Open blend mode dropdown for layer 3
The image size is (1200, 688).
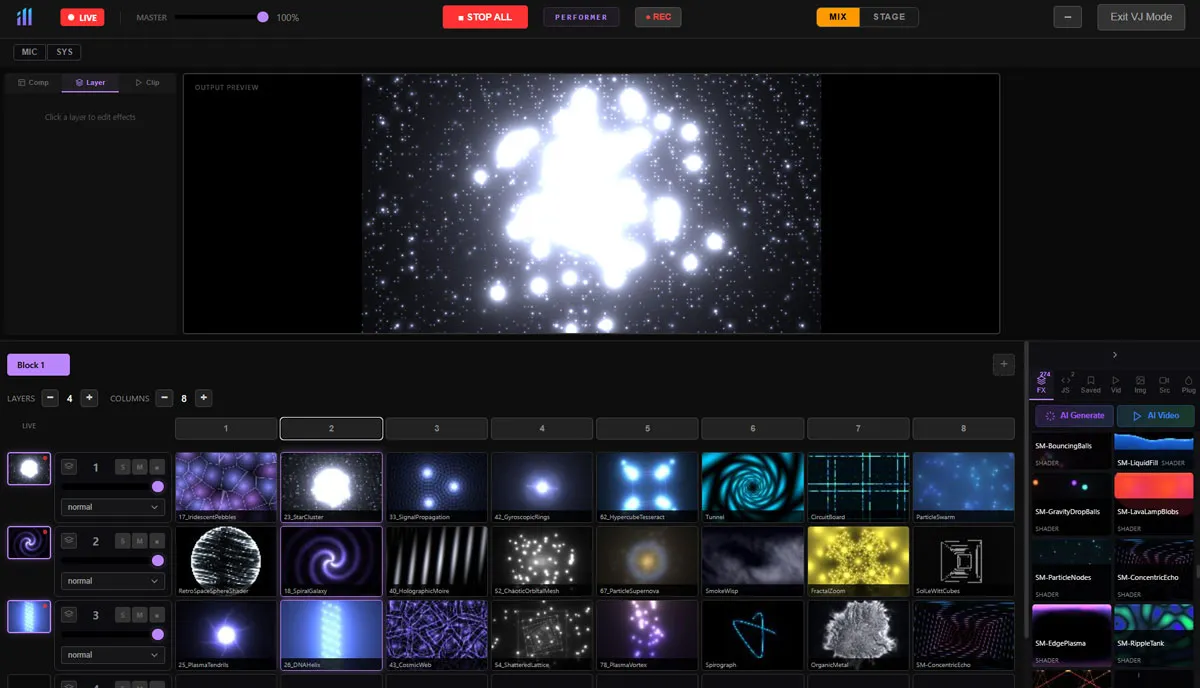pos(112,655)
